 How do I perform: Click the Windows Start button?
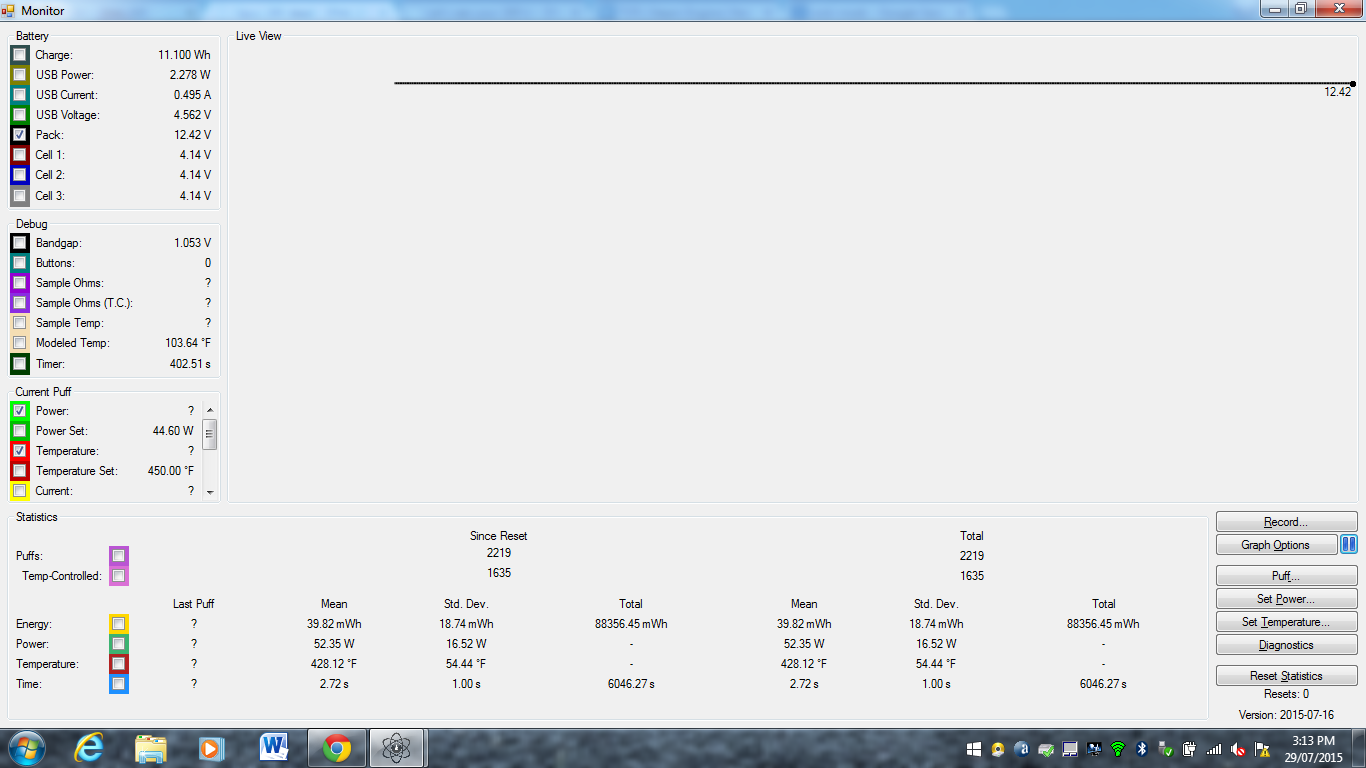pos(27,748)
